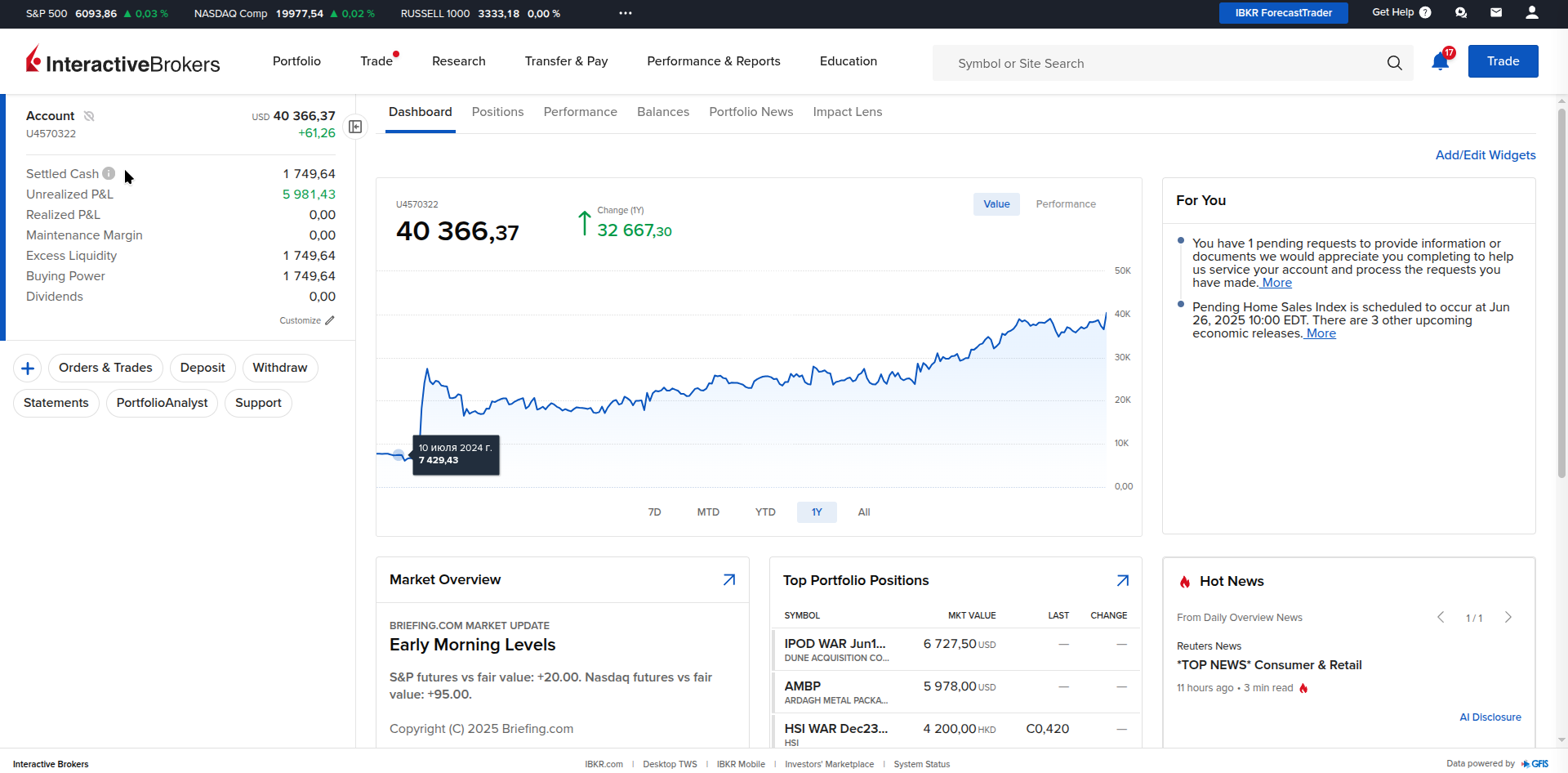Viewport: 1568px width, 773px height.
Task: Go to previous Hot News page
Action: tap(1441, 617)
